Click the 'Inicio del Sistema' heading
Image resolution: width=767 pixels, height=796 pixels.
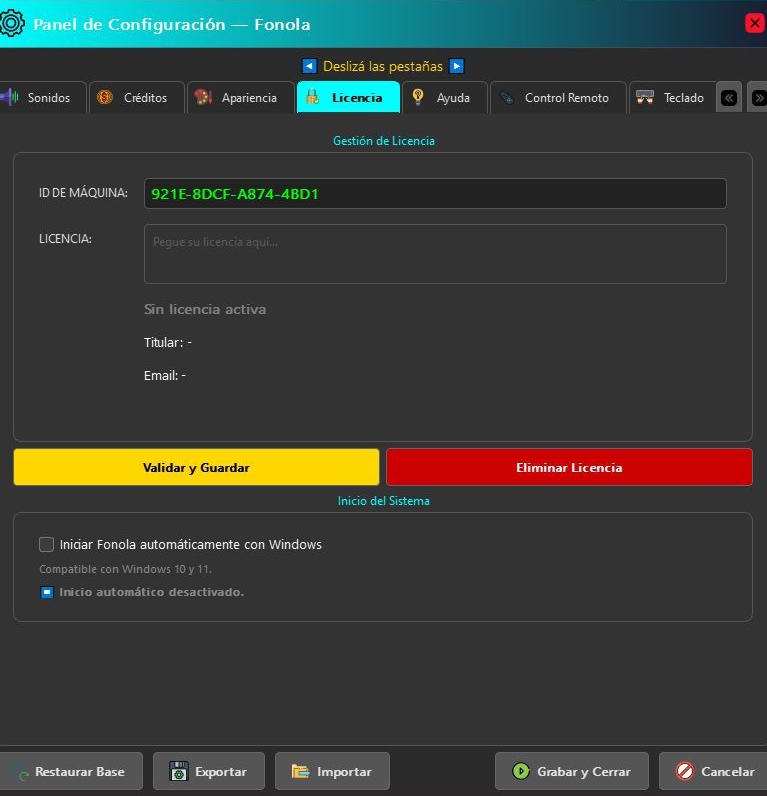click(x=384, y=501)
